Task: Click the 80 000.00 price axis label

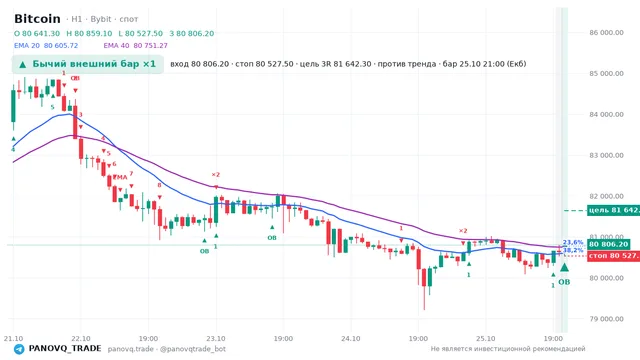Action: [x=606, y=278]
